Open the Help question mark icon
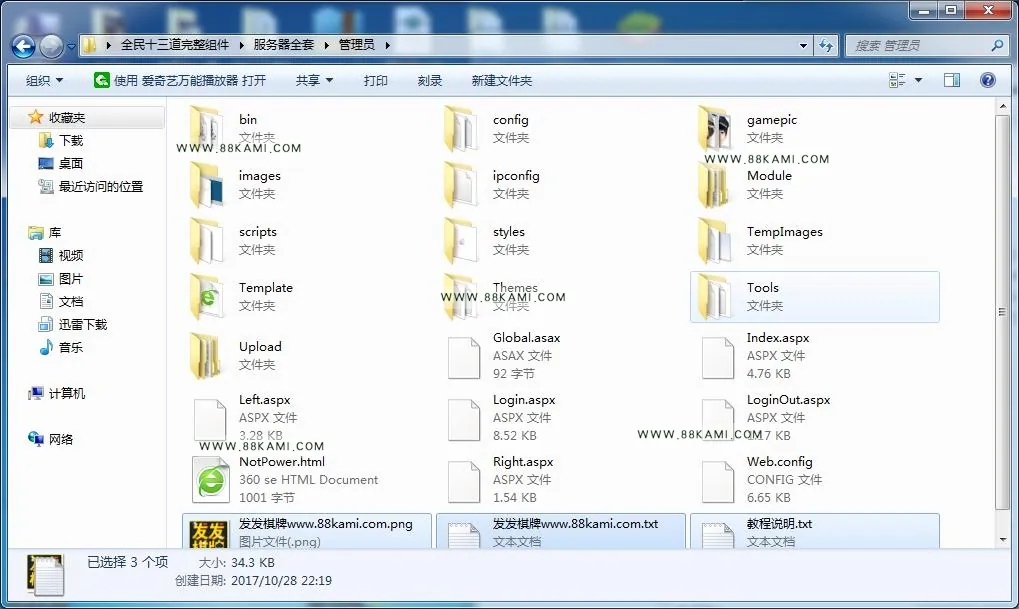1019x609 pixels. click(987, 80)
